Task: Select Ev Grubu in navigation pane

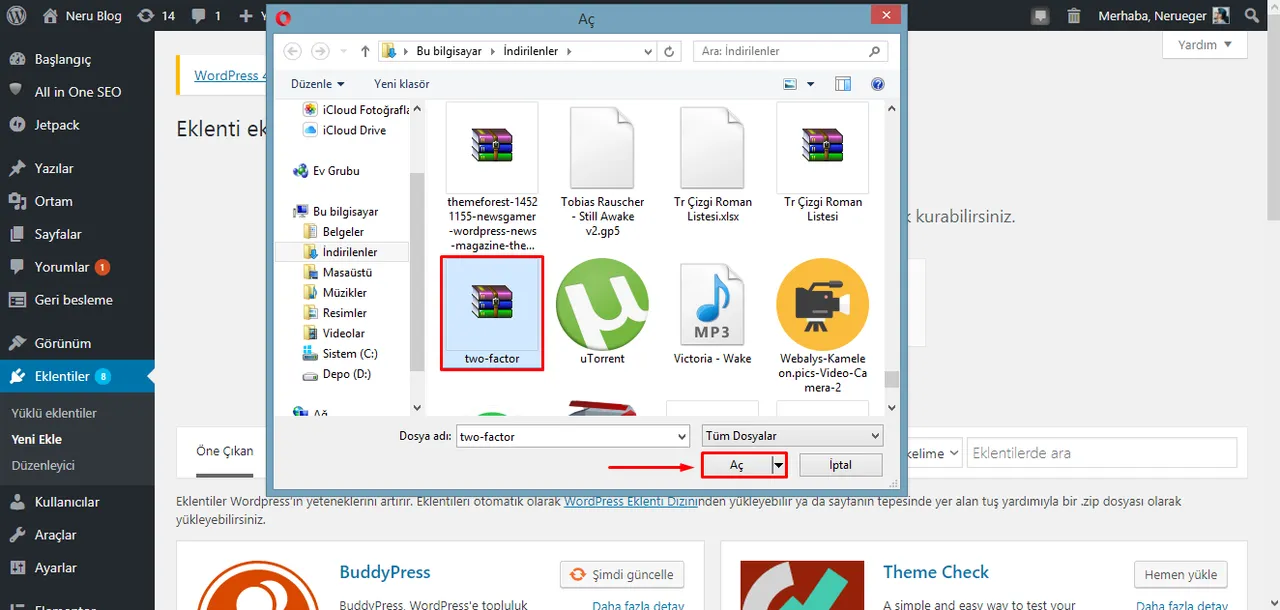Action: 326,171
